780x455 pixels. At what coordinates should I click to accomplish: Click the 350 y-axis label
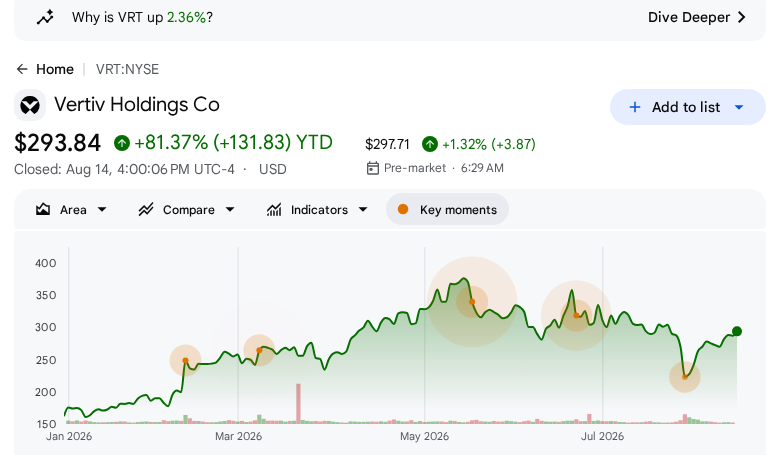tap(46, 295)
